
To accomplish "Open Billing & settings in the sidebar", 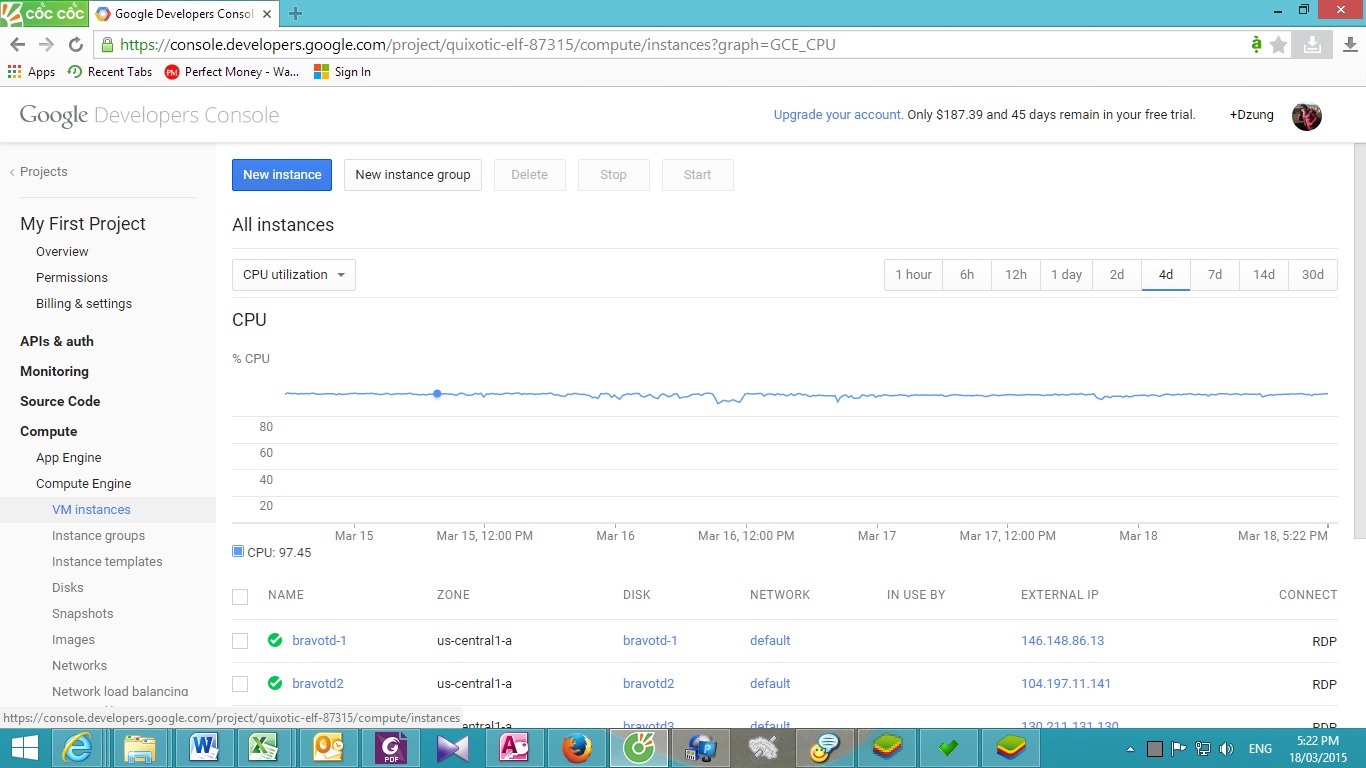I will (84, 304).
